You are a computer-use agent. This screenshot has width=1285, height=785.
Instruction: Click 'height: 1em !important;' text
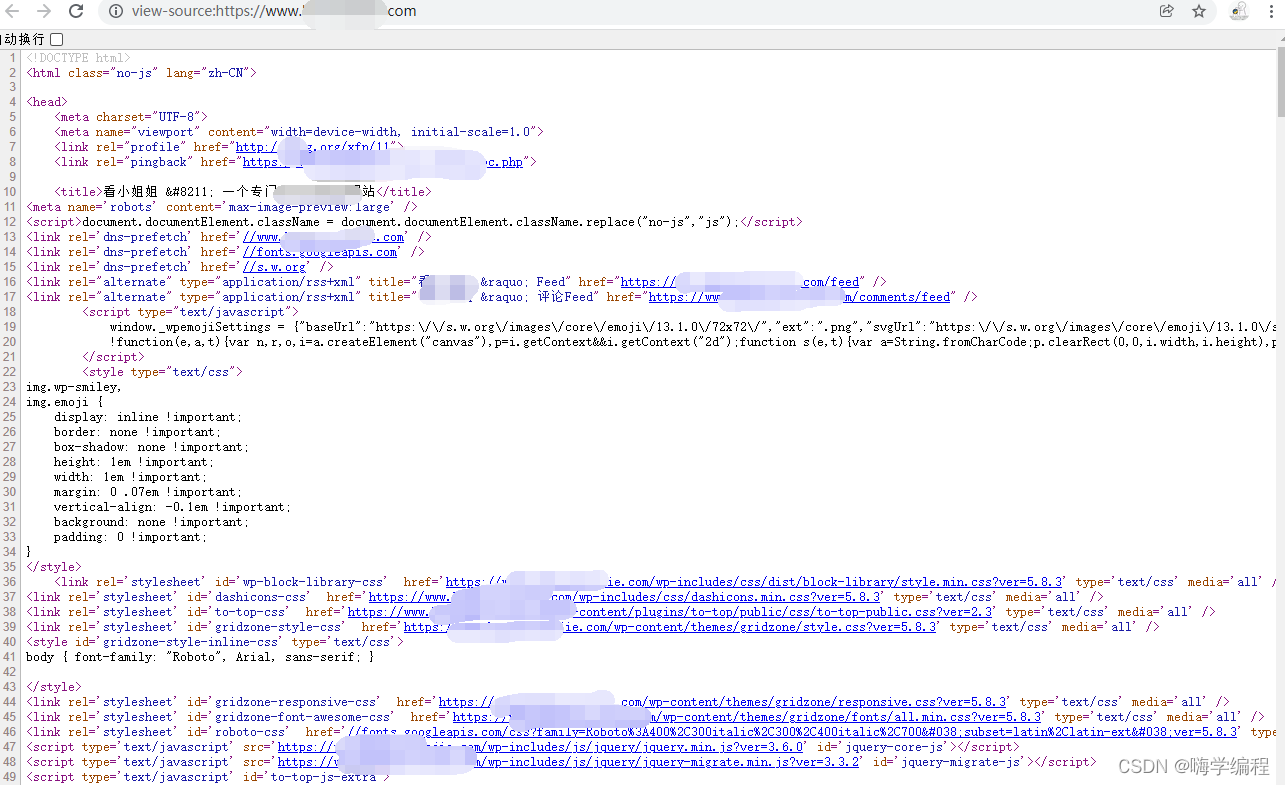pos(134,462)
